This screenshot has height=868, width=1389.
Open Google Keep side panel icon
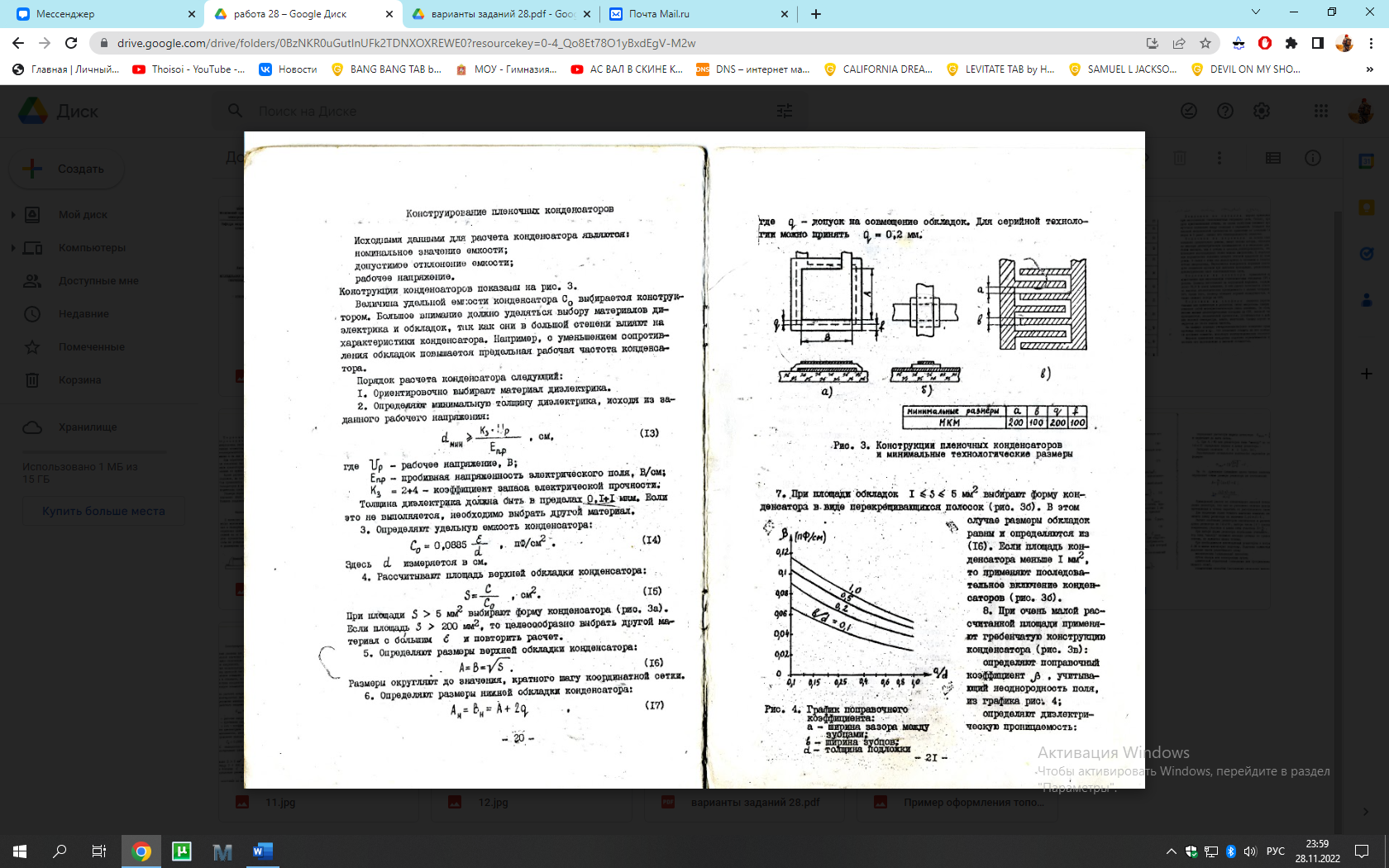[1367, 207]
